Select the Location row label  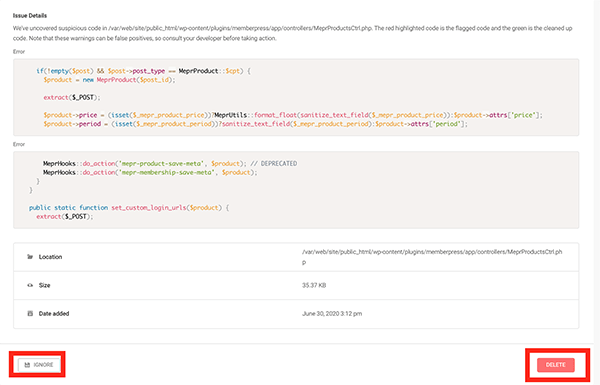(x=50, y=257)
